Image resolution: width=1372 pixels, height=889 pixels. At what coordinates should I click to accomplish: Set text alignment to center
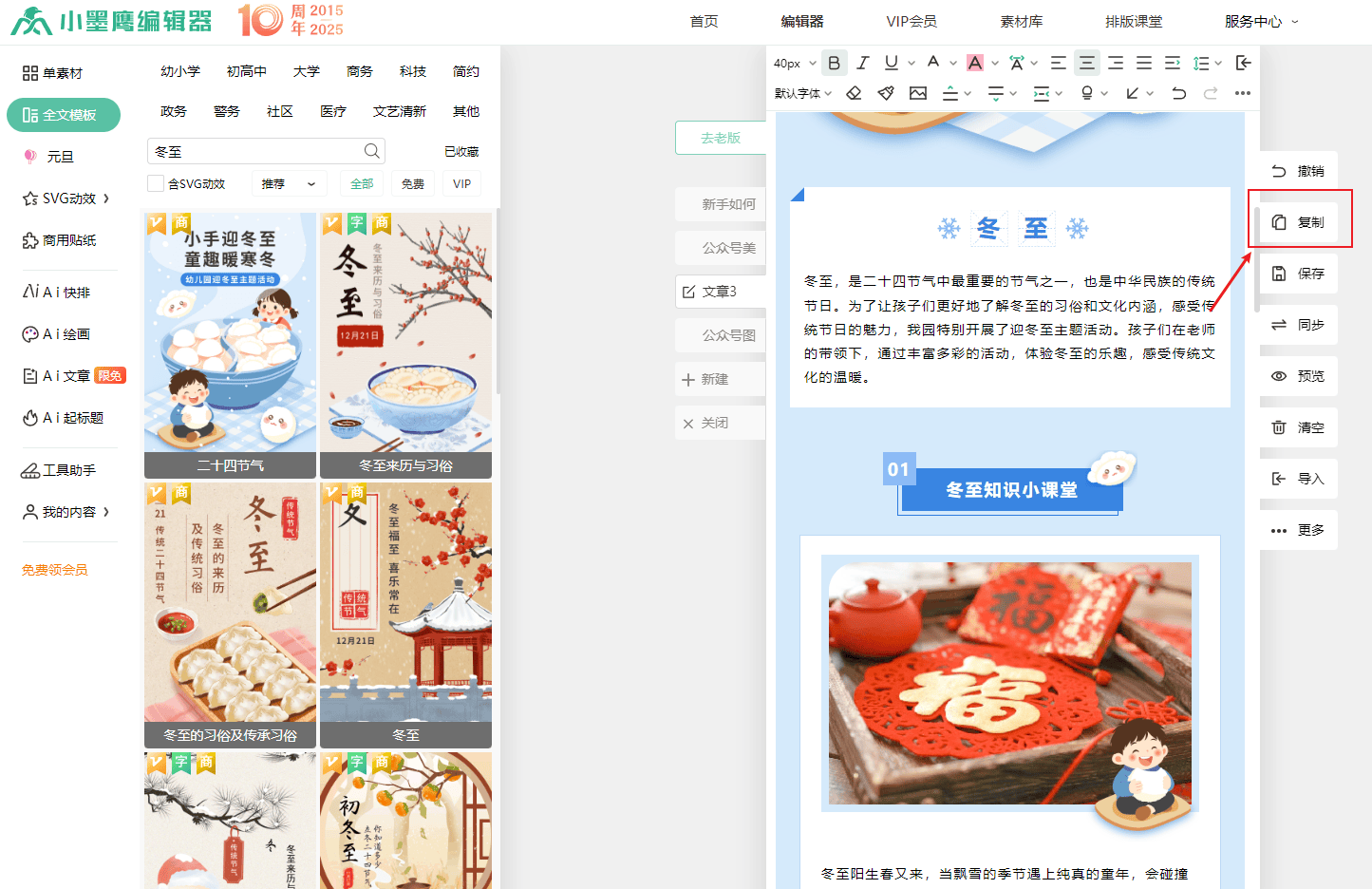pos(1087,63)
